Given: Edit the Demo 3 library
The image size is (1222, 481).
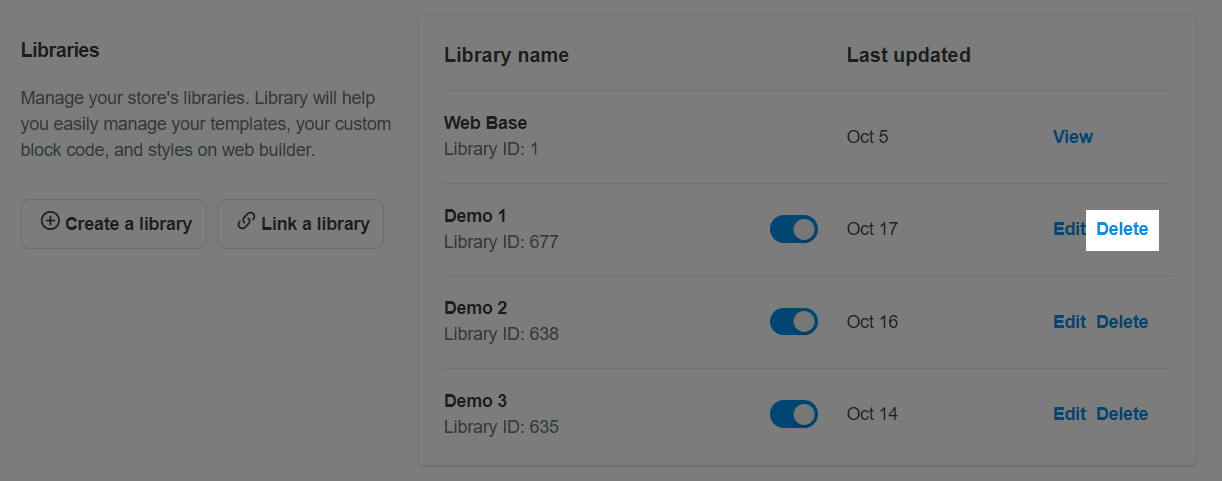Looking at the screenshot, I should 1069,414.
